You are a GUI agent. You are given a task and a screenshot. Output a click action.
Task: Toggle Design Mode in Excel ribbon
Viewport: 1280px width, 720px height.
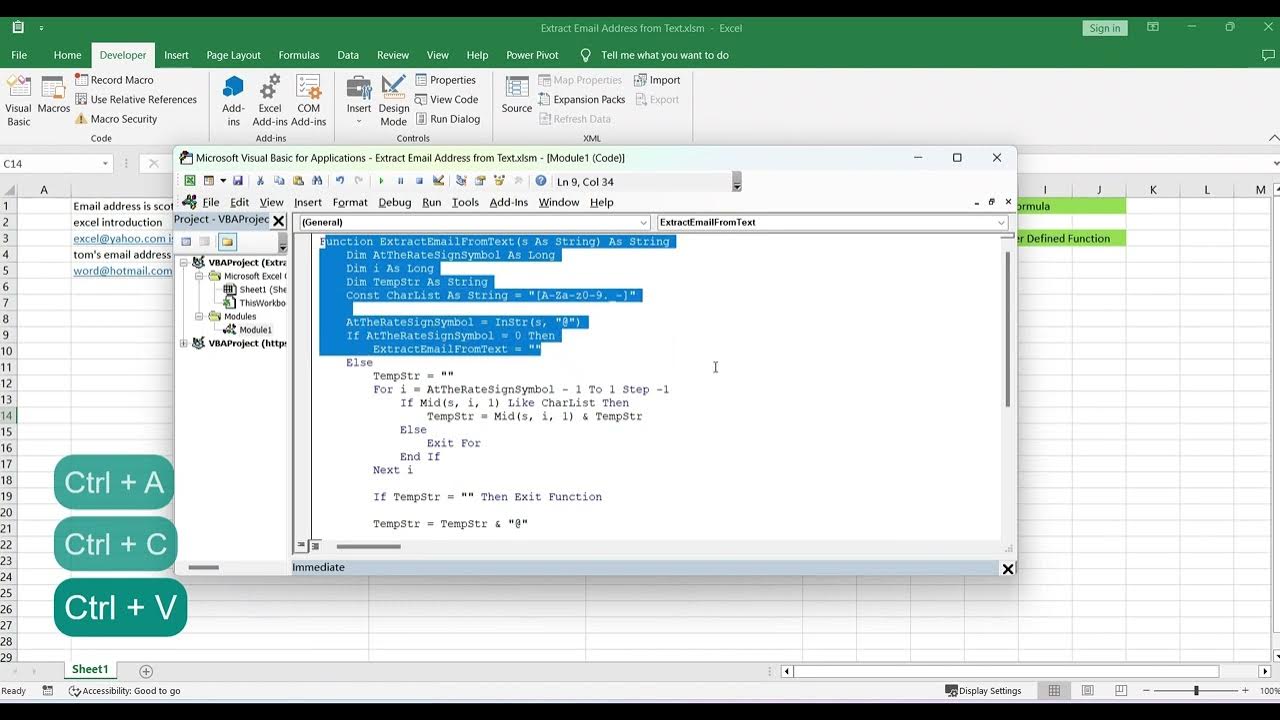tap(394, 101)
